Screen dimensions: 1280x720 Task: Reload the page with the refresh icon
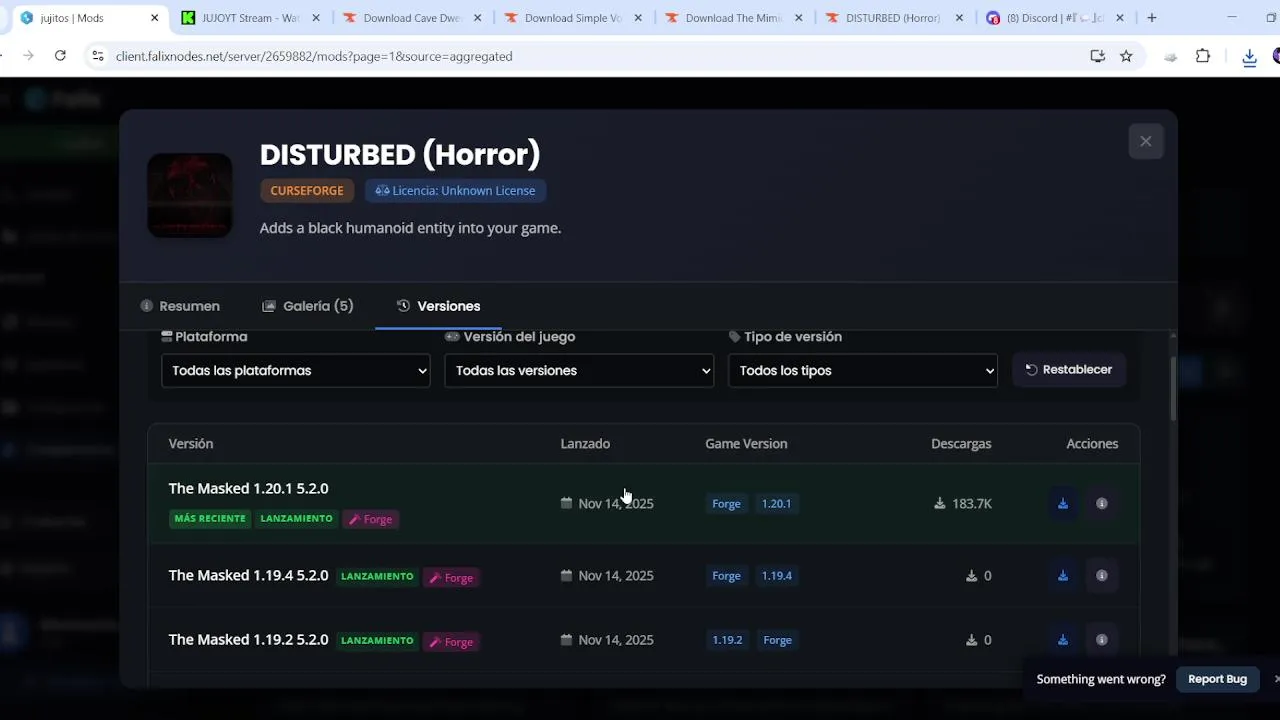pos(60,56)
